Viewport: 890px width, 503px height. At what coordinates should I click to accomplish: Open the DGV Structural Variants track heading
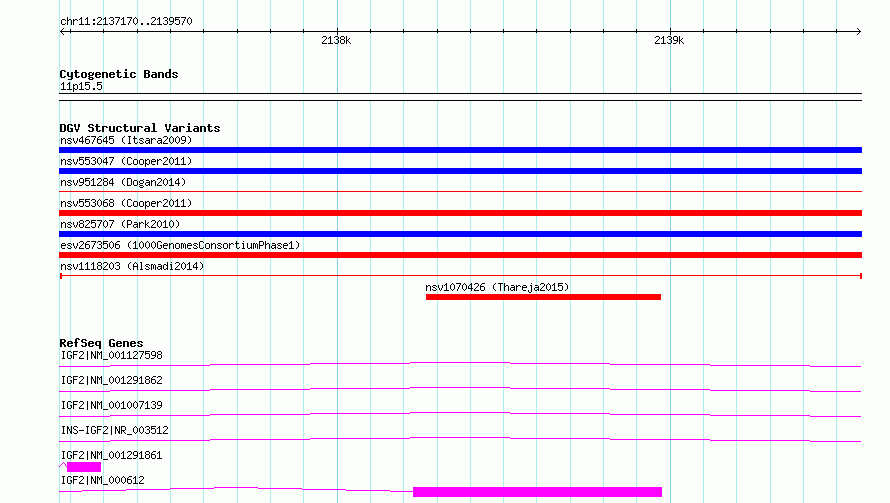pos(140,128)
